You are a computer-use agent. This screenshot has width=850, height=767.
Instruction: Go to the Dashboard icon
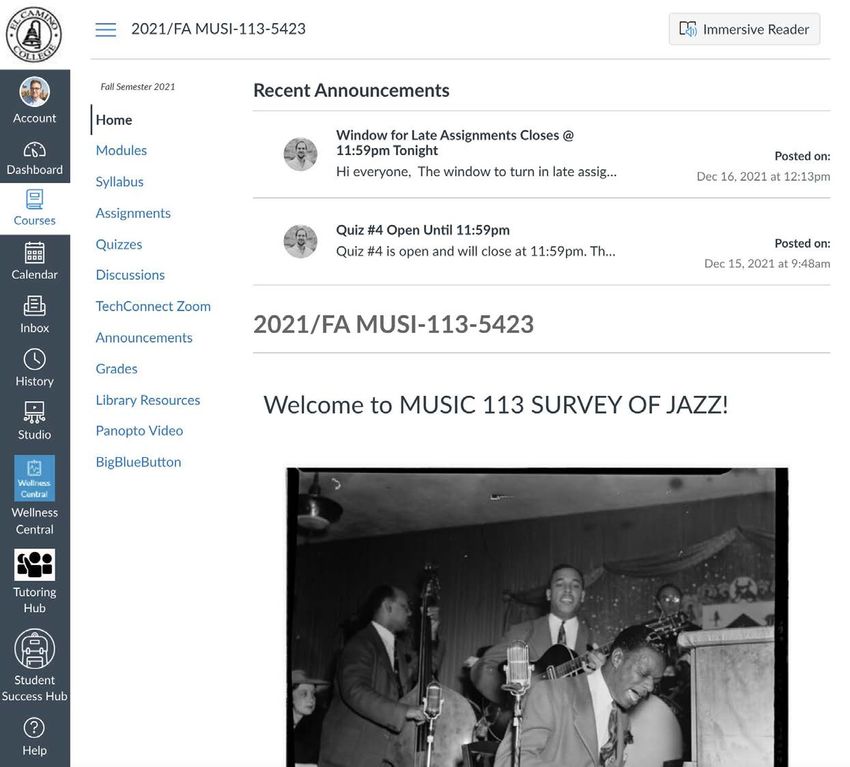[x=34, y=150]
